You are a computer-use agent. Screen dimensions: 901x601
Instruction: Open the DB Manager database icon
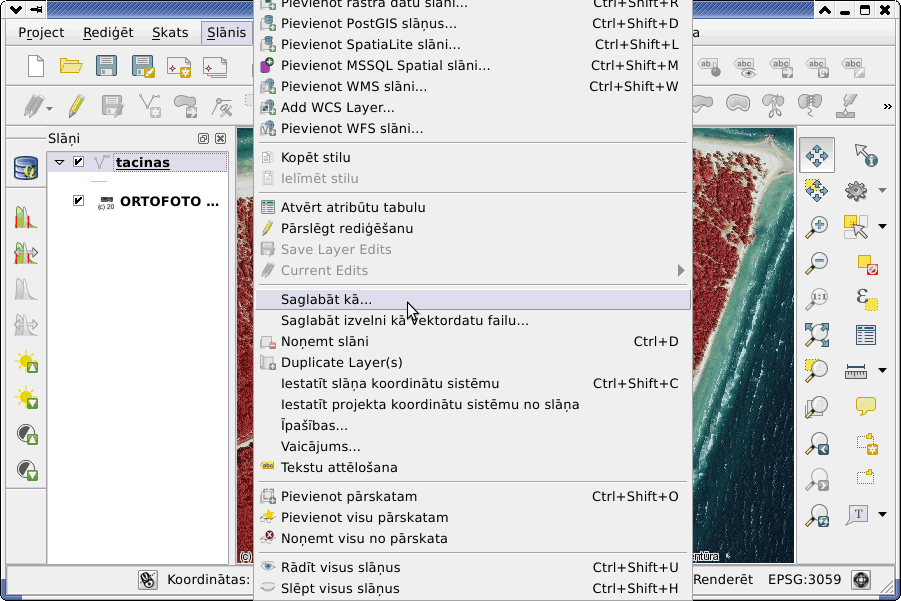pyautogui.click(x=26, y=168)
